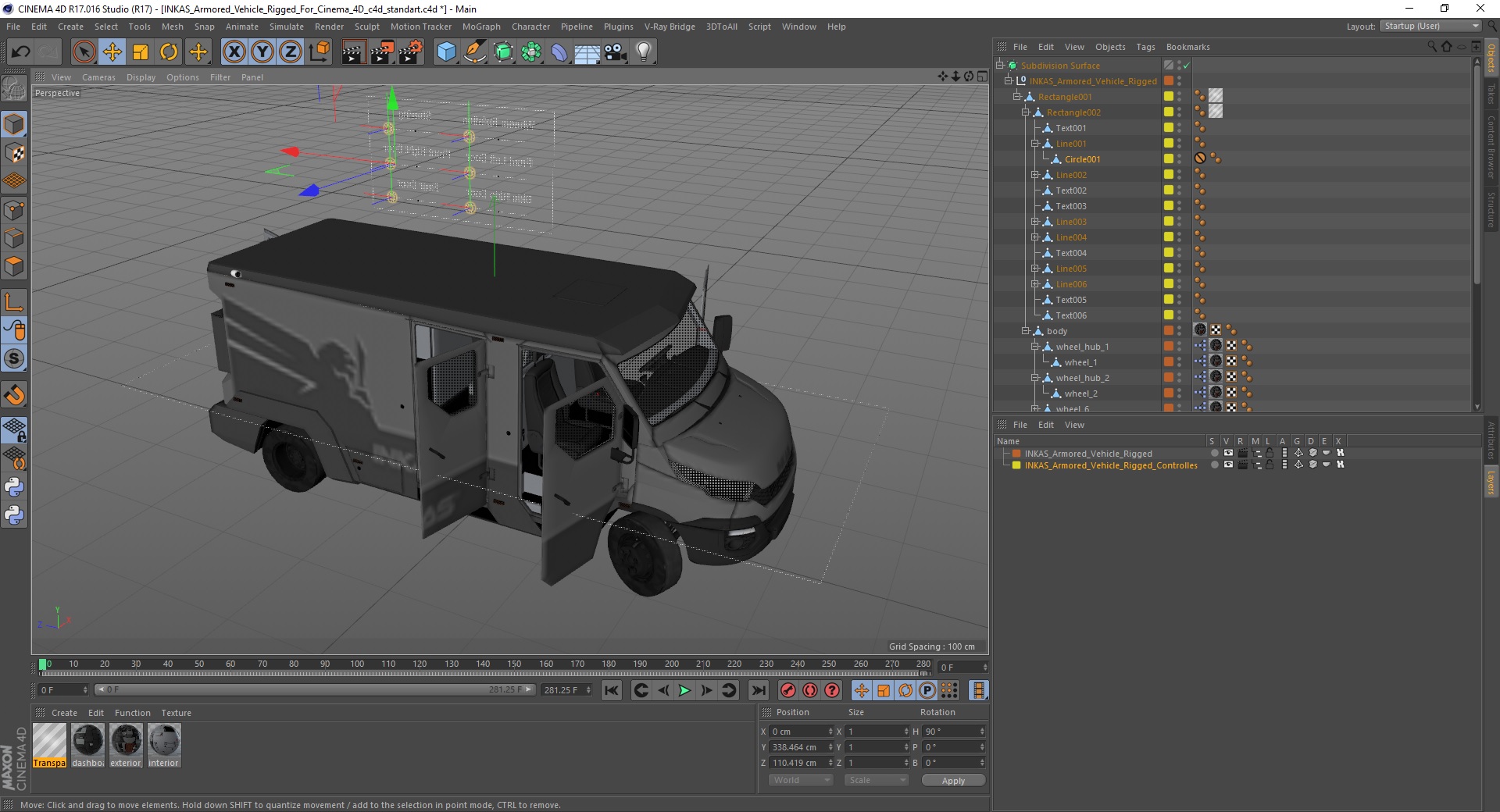This screenshot has width=1500, height=812.
Task: Toggle lock for INKAS_Armored_Vehicle_Rigged_Controlles layer
Action: [x=1270, y=465]
